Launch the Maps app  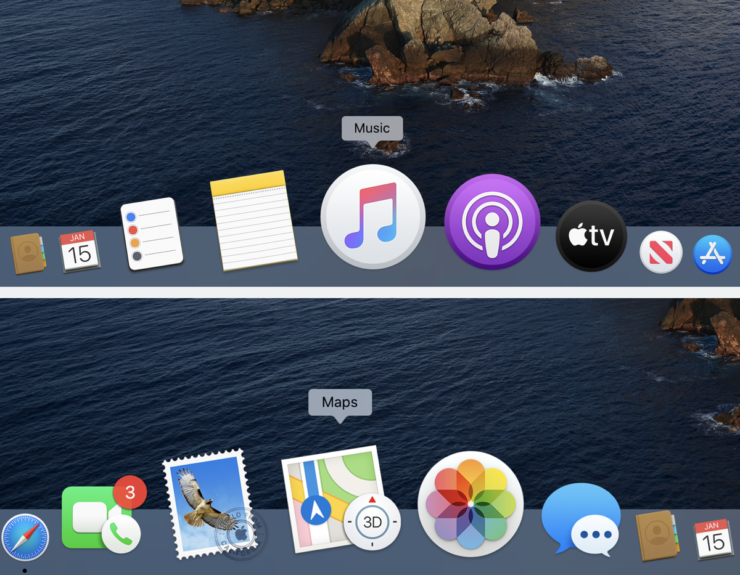[x=340, y=499]
